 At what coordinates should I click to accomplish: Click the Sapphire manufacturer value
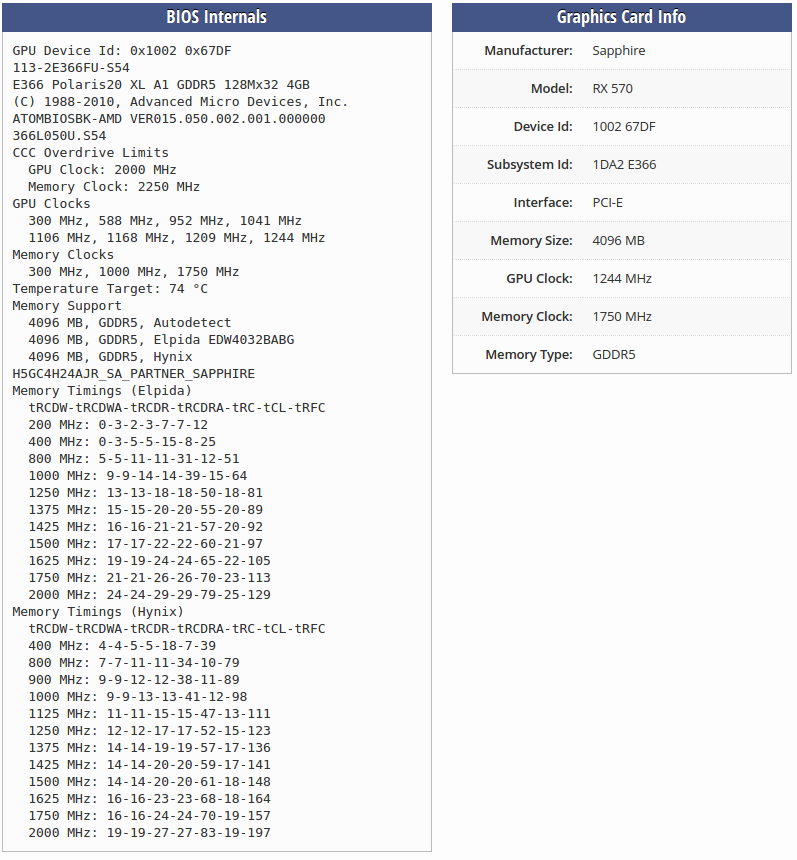[x=619, y=50]
